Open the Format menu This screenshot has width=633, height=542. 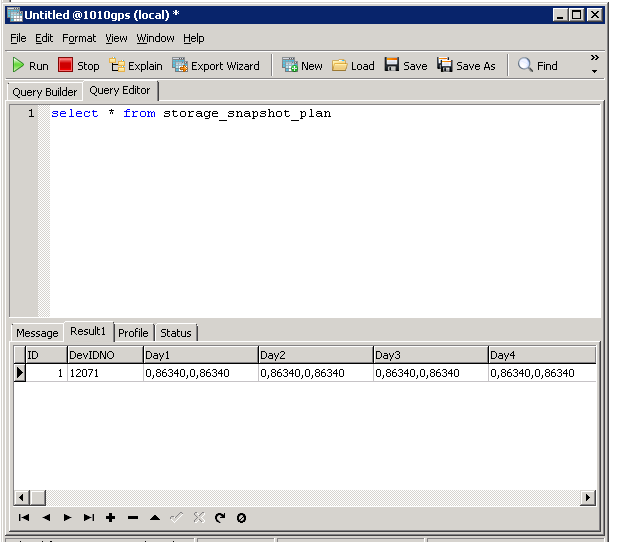[x=79, y=38]
